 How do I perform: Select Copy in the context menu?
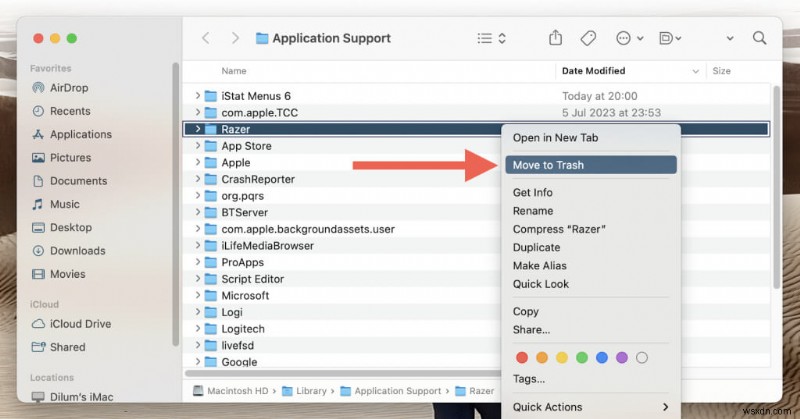click(x=591, y=311)
